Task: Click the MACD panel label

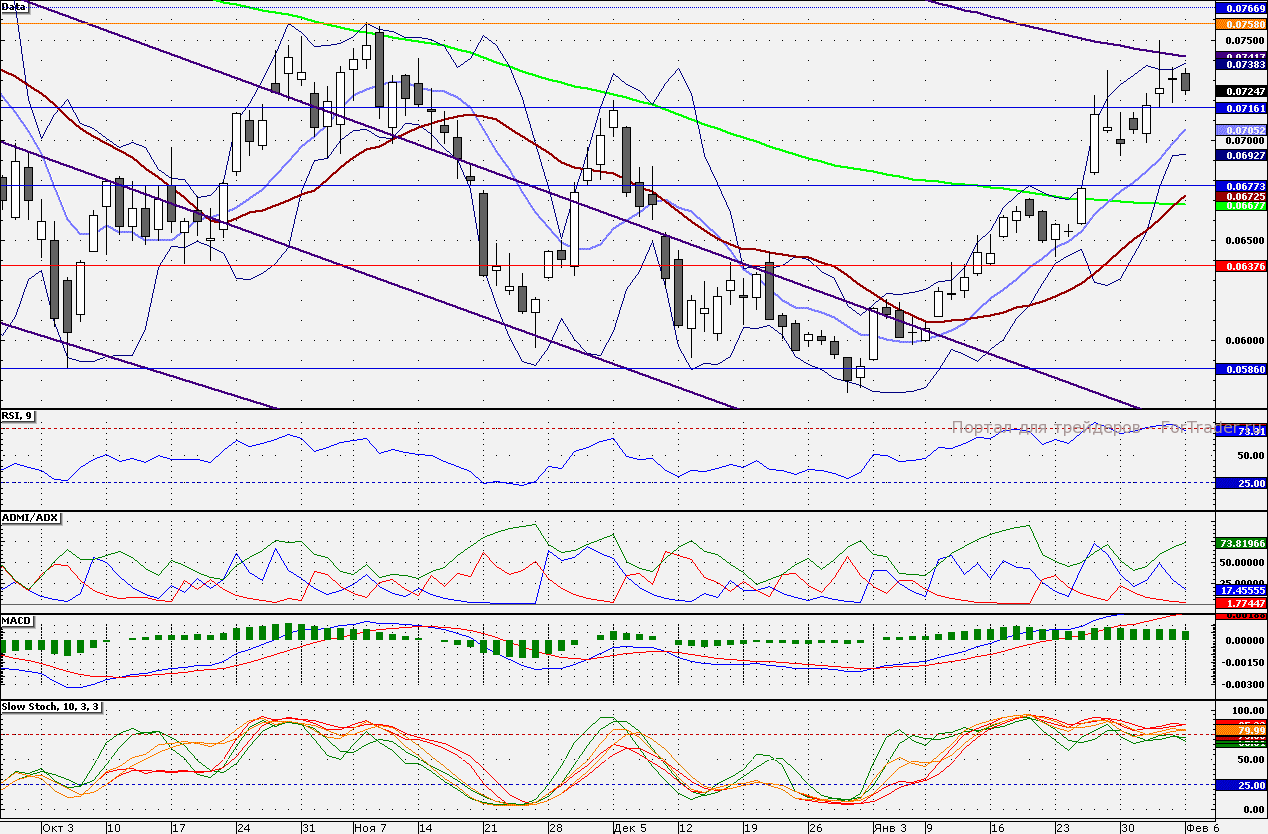Action: pos(18,621)
